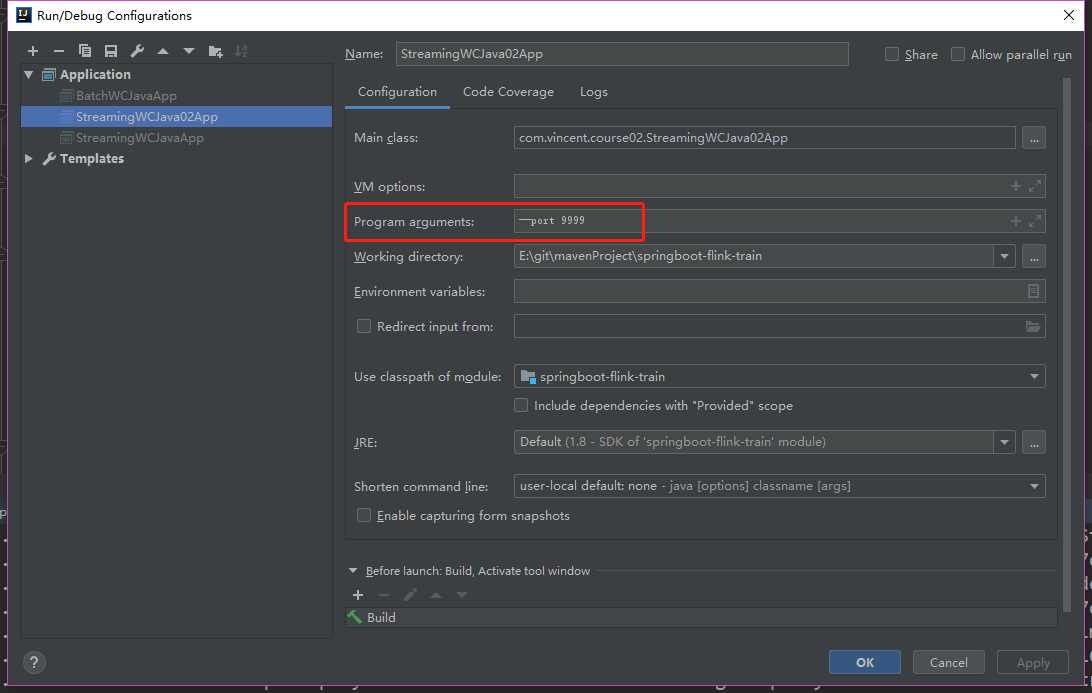Click the Cancel button
This screenshot has width=1092, height=693.
(949, 662)
